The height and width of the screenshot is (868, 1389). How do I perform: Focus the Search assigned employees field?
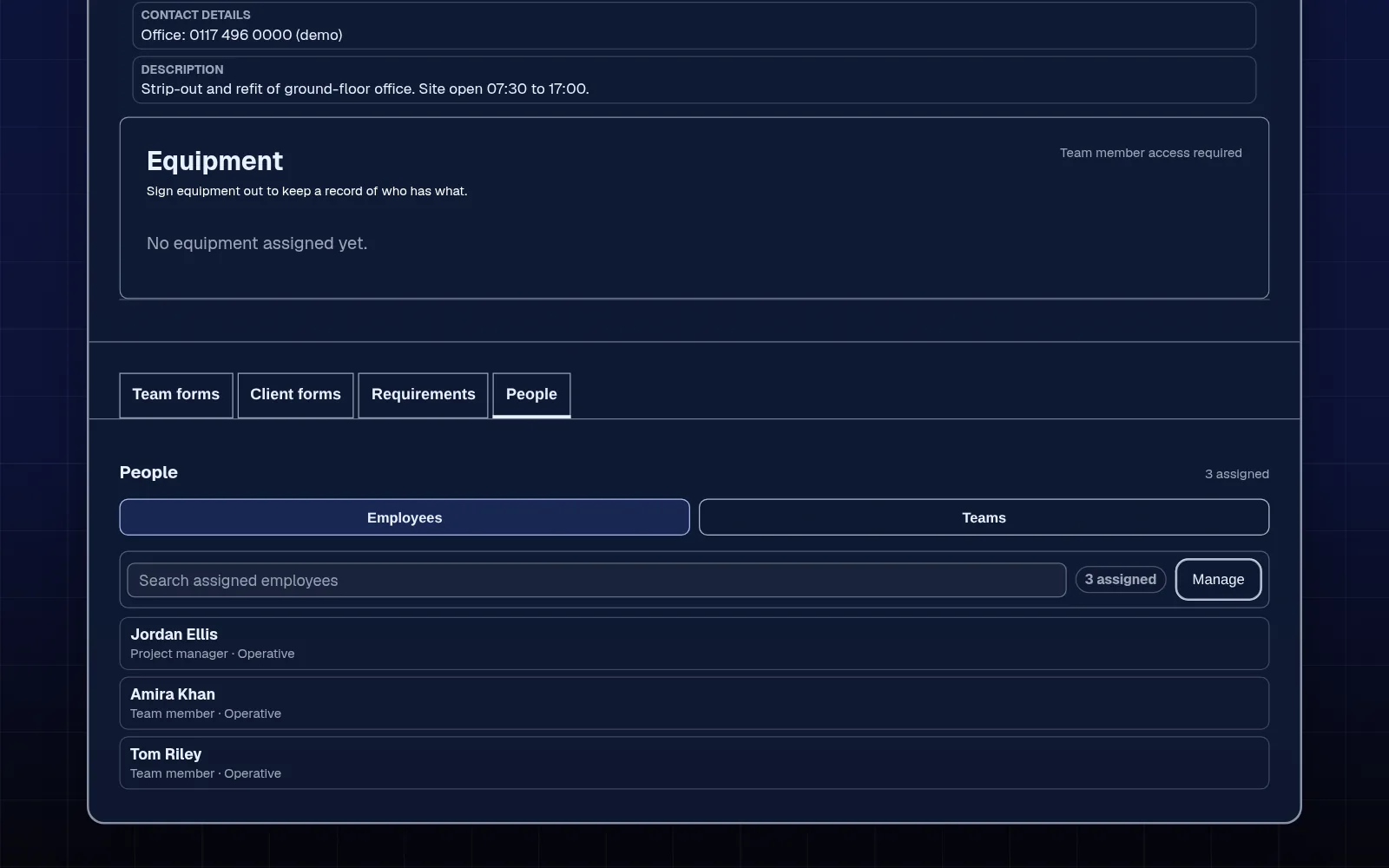coord(596,581)
